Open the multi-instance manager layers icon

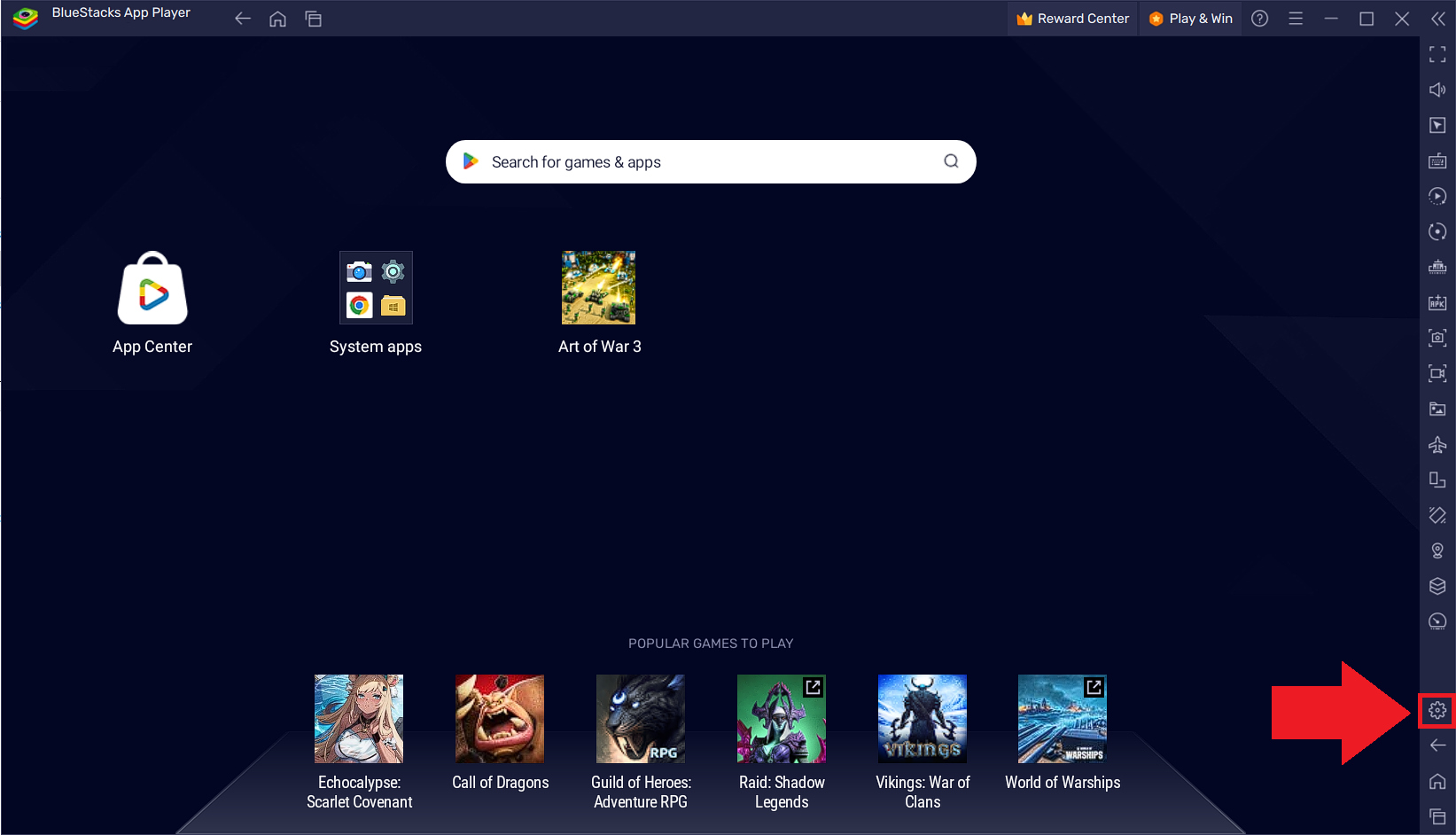click(x=1437, y=586)
